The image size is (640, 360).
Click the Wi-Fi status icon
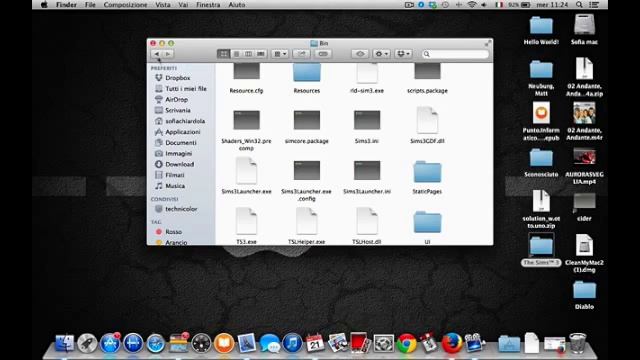[x=471, y=5]
